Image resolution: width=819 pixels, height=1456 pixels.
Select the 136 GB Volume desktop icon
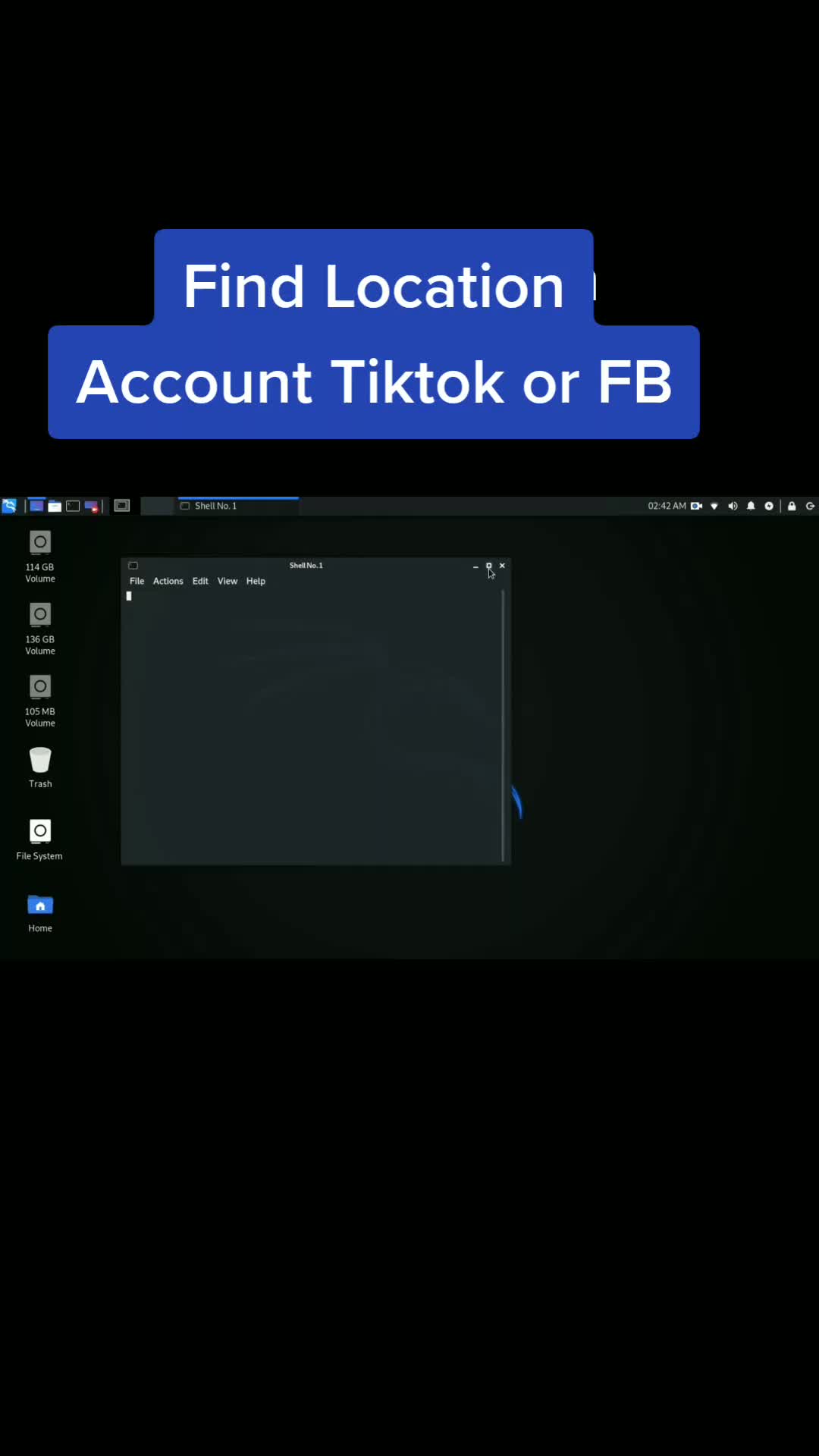40,629
